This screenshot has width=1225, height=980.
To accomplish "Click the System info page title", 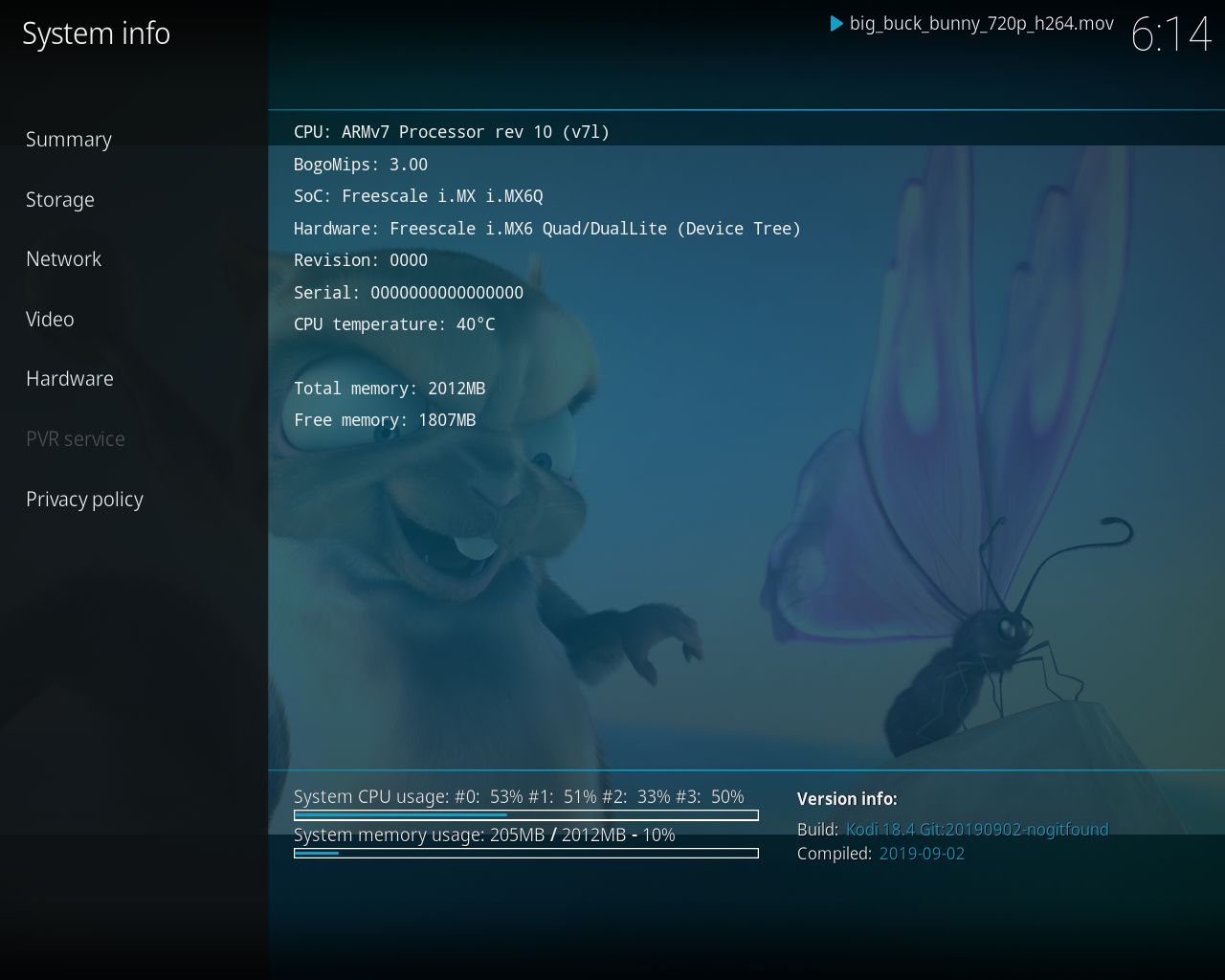I will pos(96,33).
